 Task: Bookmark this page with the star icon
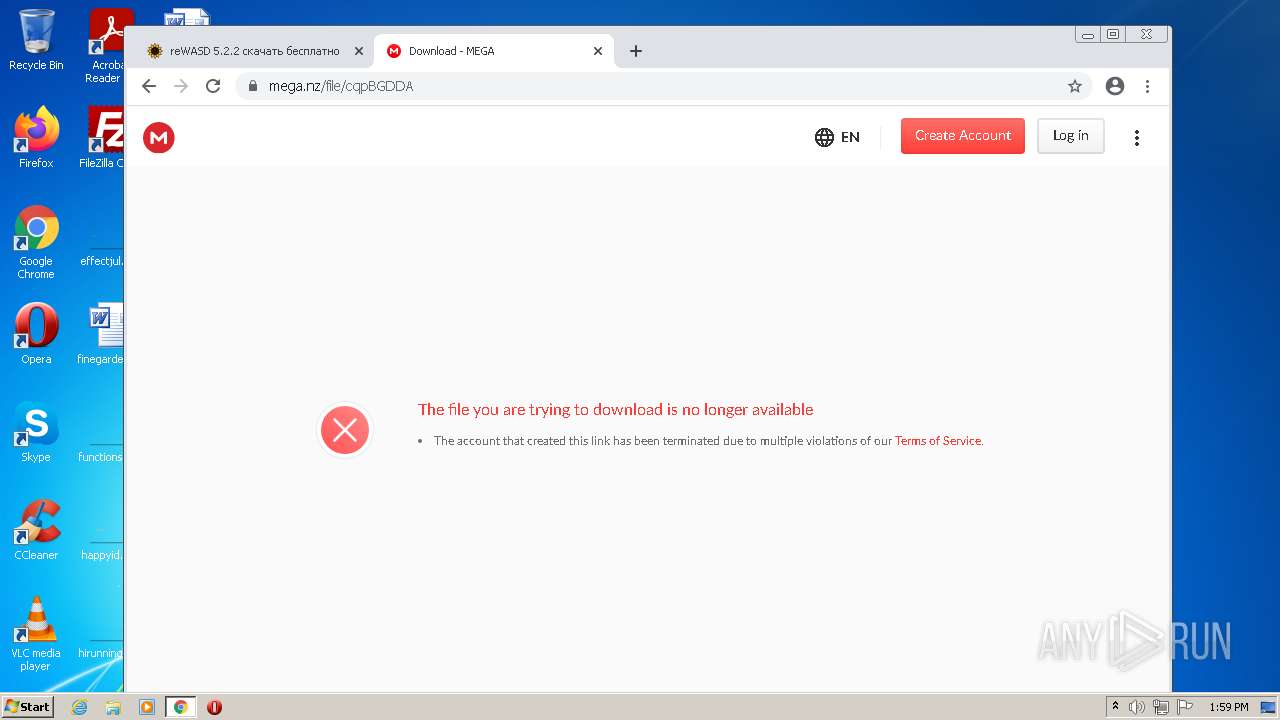[x=1075, y=86]
